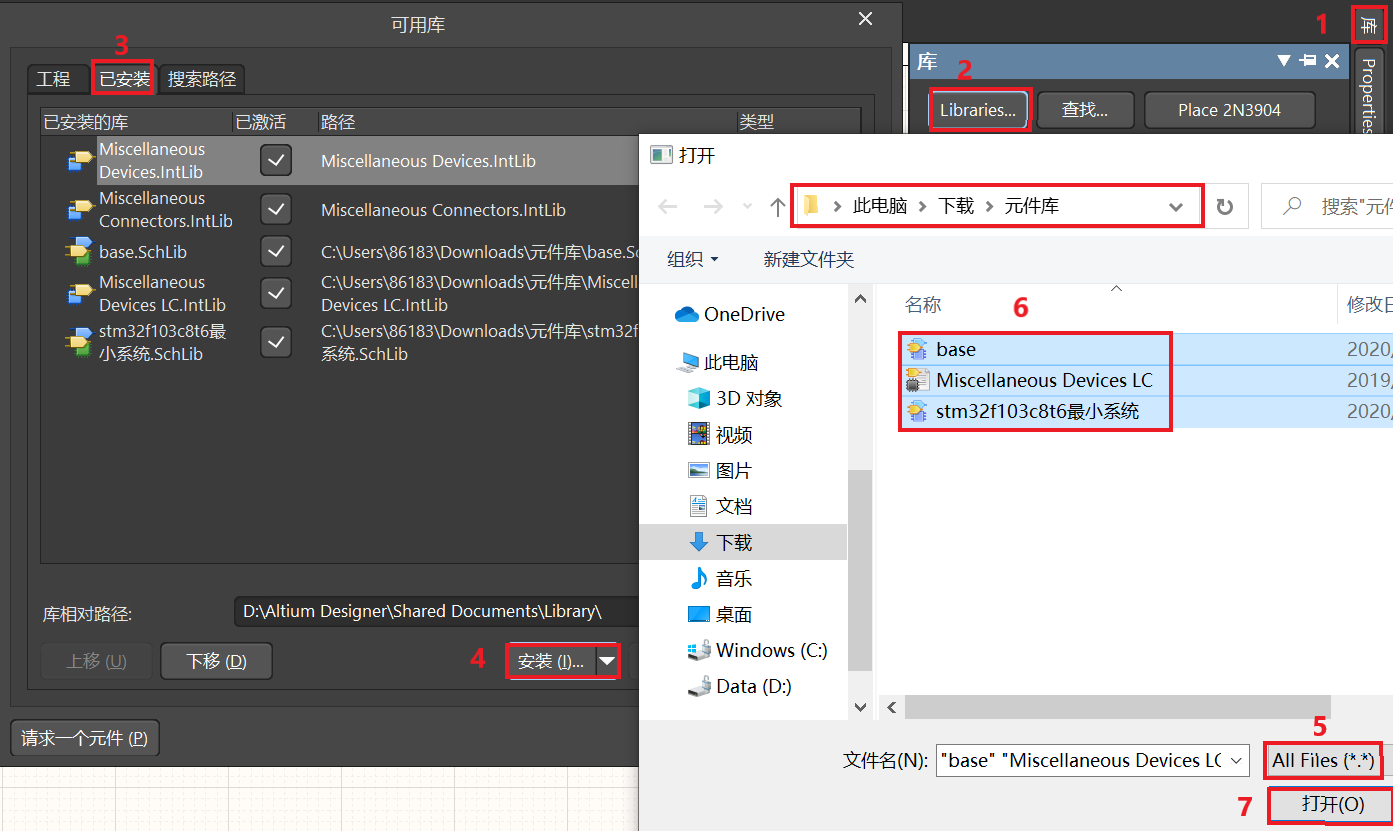Toggle checkbox for base.SchLib
The width and height of the screenshot is (1393, 831).
275,252
